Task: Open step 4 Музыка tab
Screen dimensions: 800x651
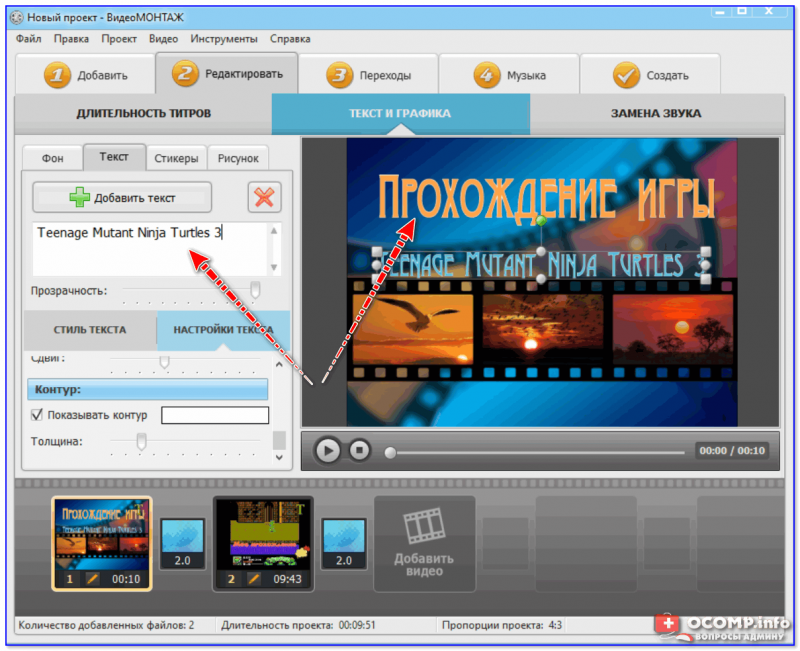Action: [509, 75]
